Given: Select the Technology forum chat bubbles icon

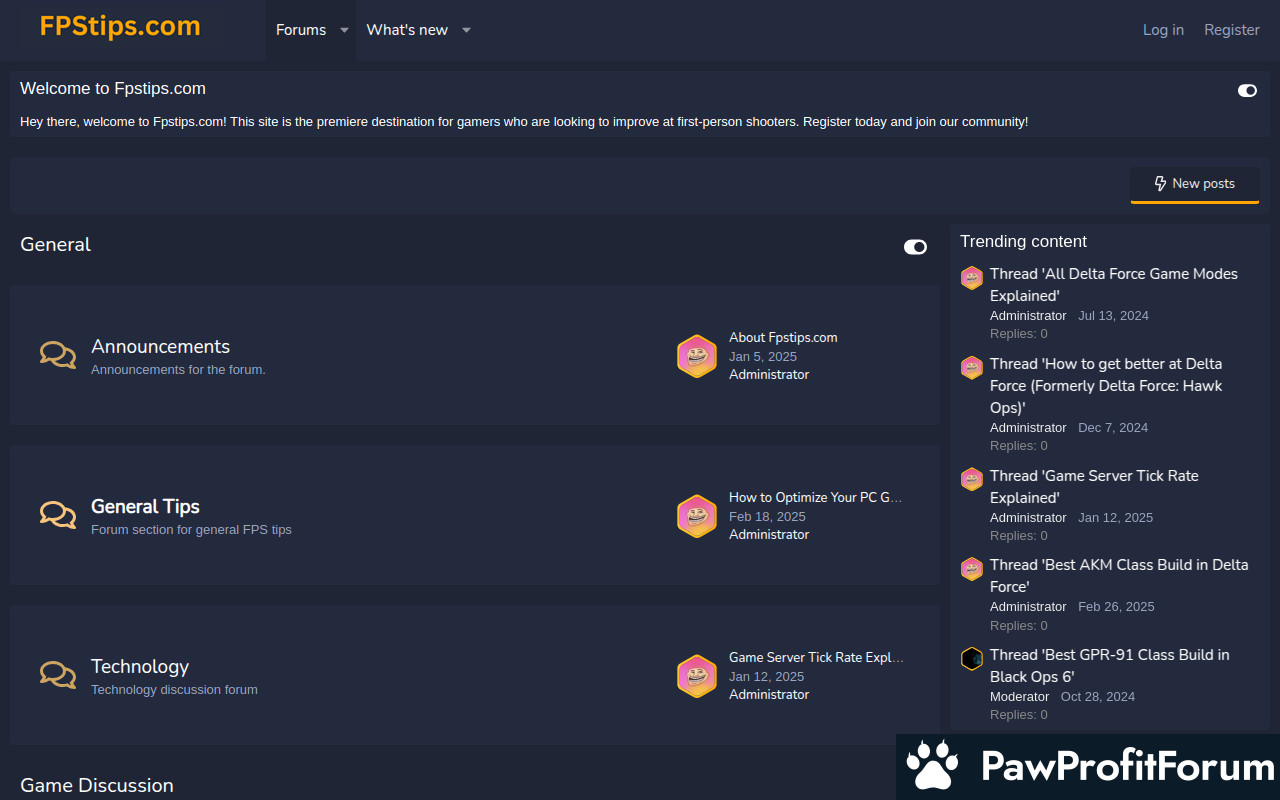Looking at the screenshot, I should (x=58, y=675).
